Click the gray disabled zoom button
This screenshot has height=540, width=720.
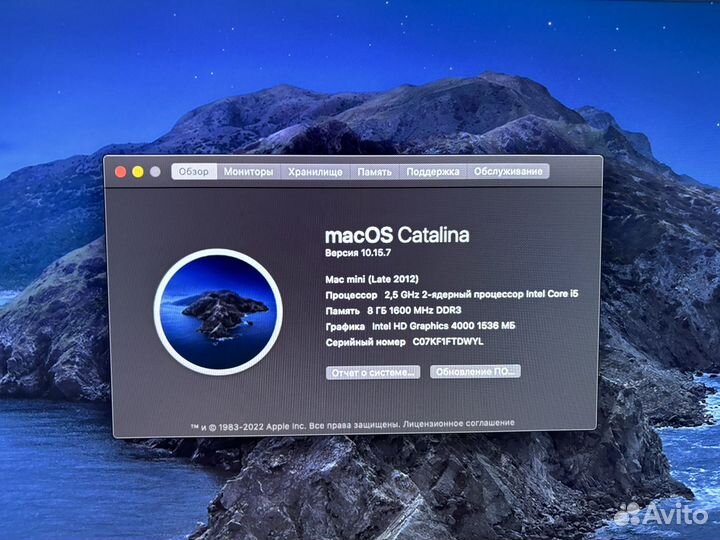pyautogui.click(x=155, y=172)
